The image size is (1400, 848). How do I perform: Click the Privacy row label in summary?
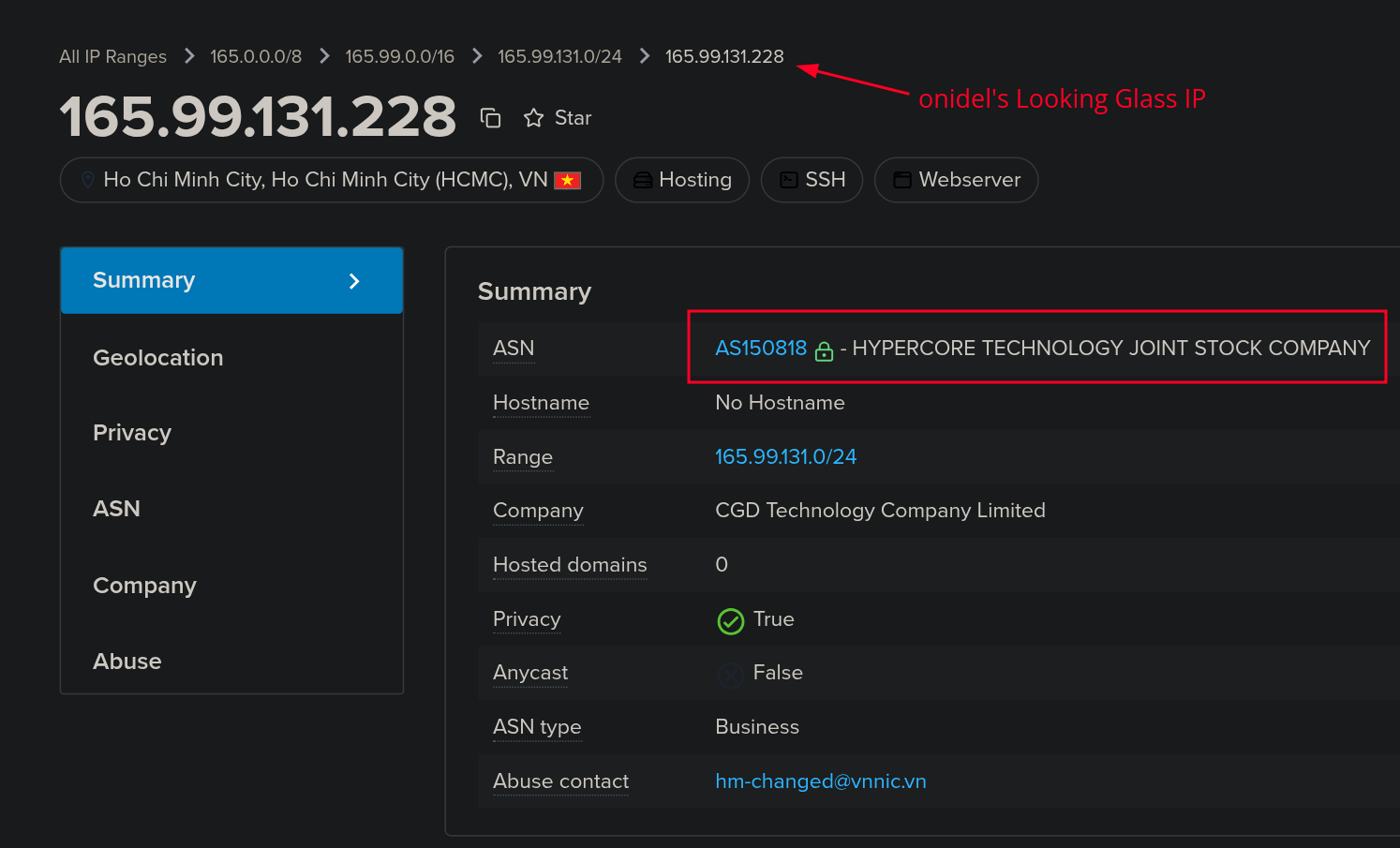[x=527, y=619]
